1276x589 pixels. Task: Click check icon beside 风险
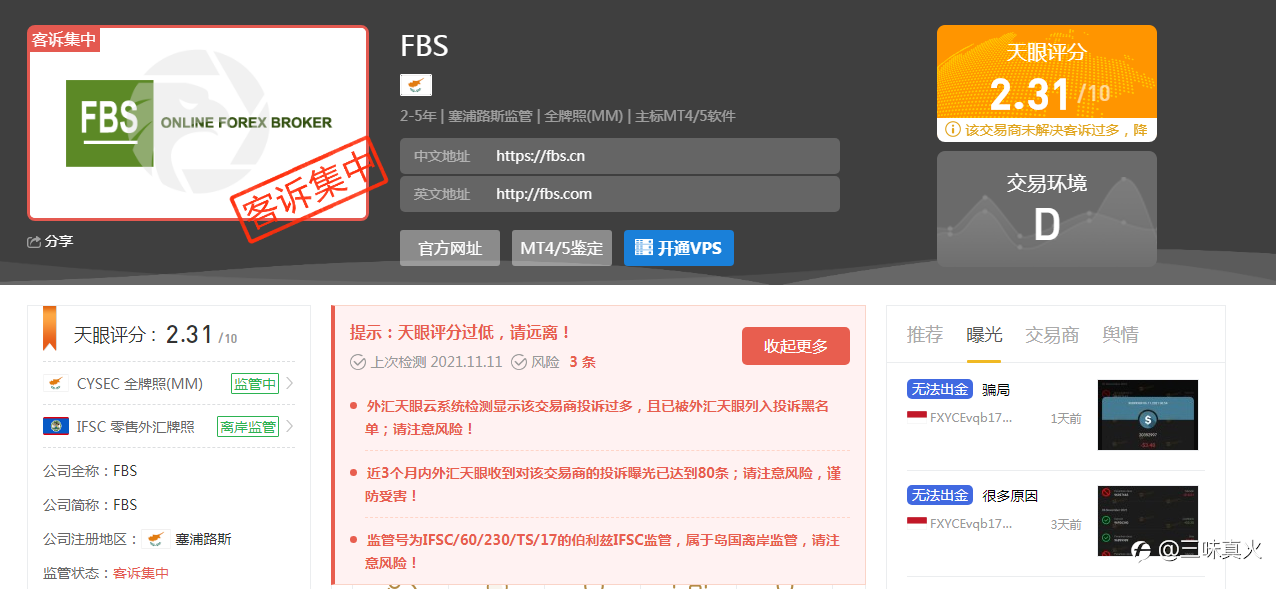pyautogui.click(x=519, y=362)
